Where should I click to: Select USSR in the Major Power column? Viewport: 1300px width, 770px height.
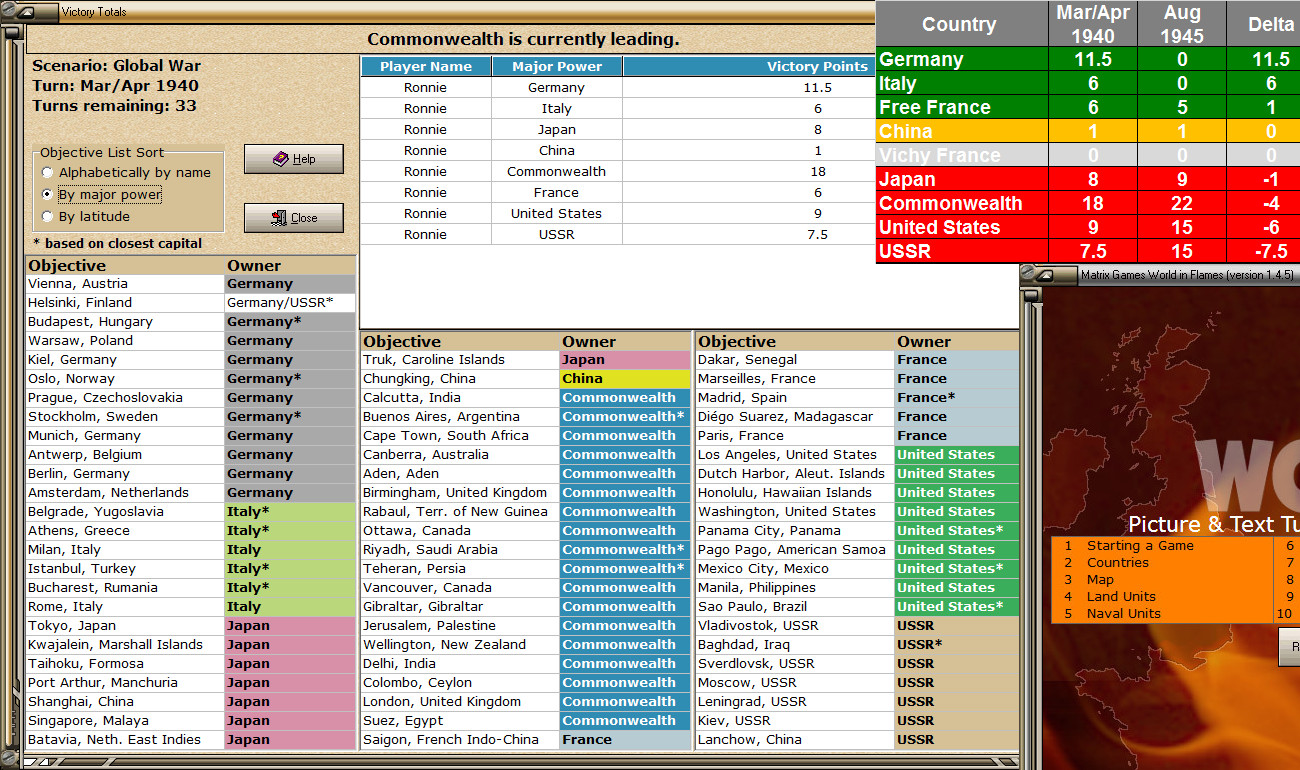(x=557, y=235)
